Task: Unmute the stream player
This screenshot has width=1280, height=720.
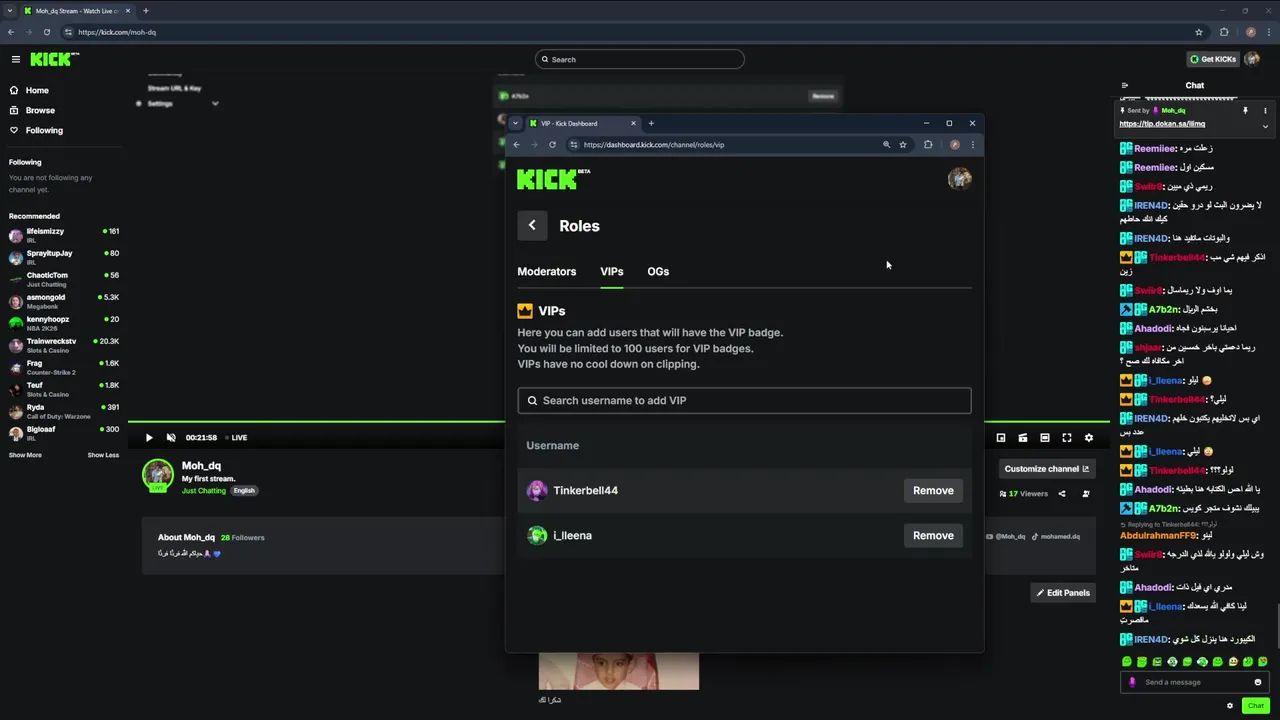Action: 171,437
